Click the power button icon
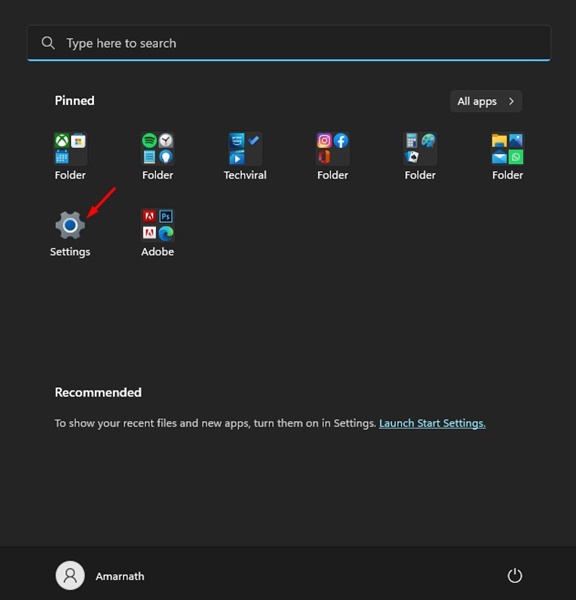 point(514,576)
